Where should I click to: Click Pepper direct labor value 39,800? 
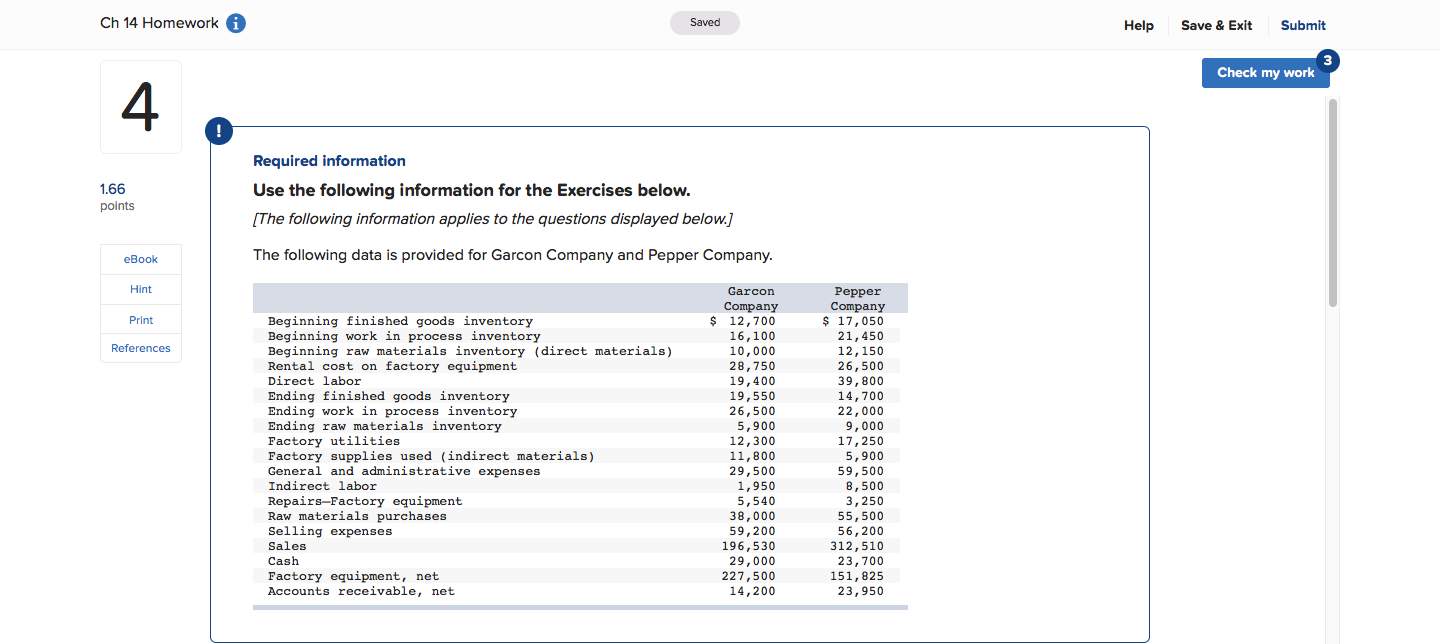point(861,381)
